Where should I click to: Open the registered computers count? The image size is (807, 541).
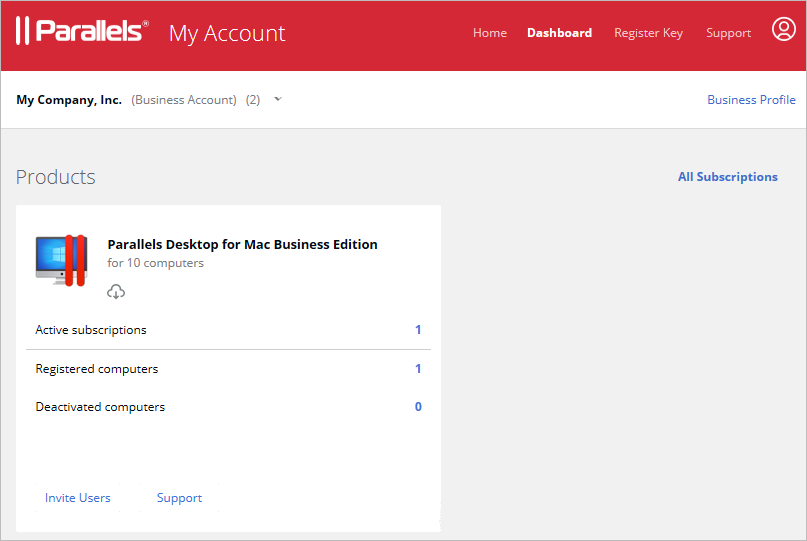pos(418,369)
